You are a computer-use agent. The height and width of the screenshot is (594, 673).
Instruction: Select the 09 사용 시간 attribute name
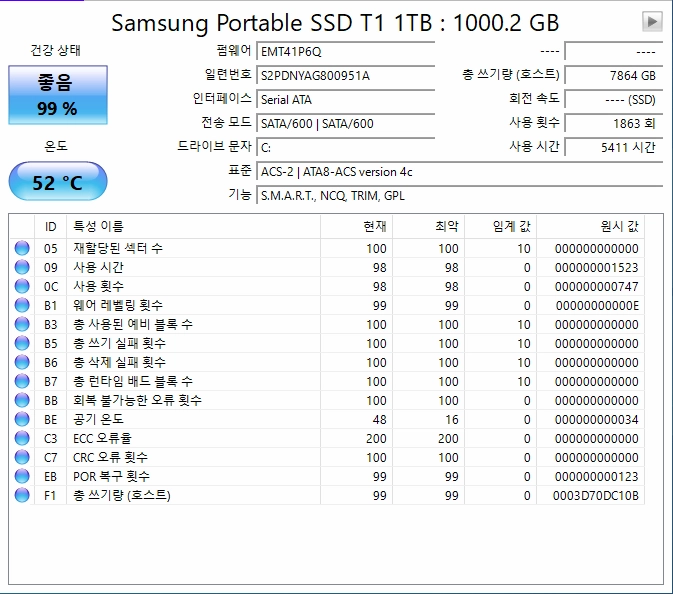click(x=98, y=267)
